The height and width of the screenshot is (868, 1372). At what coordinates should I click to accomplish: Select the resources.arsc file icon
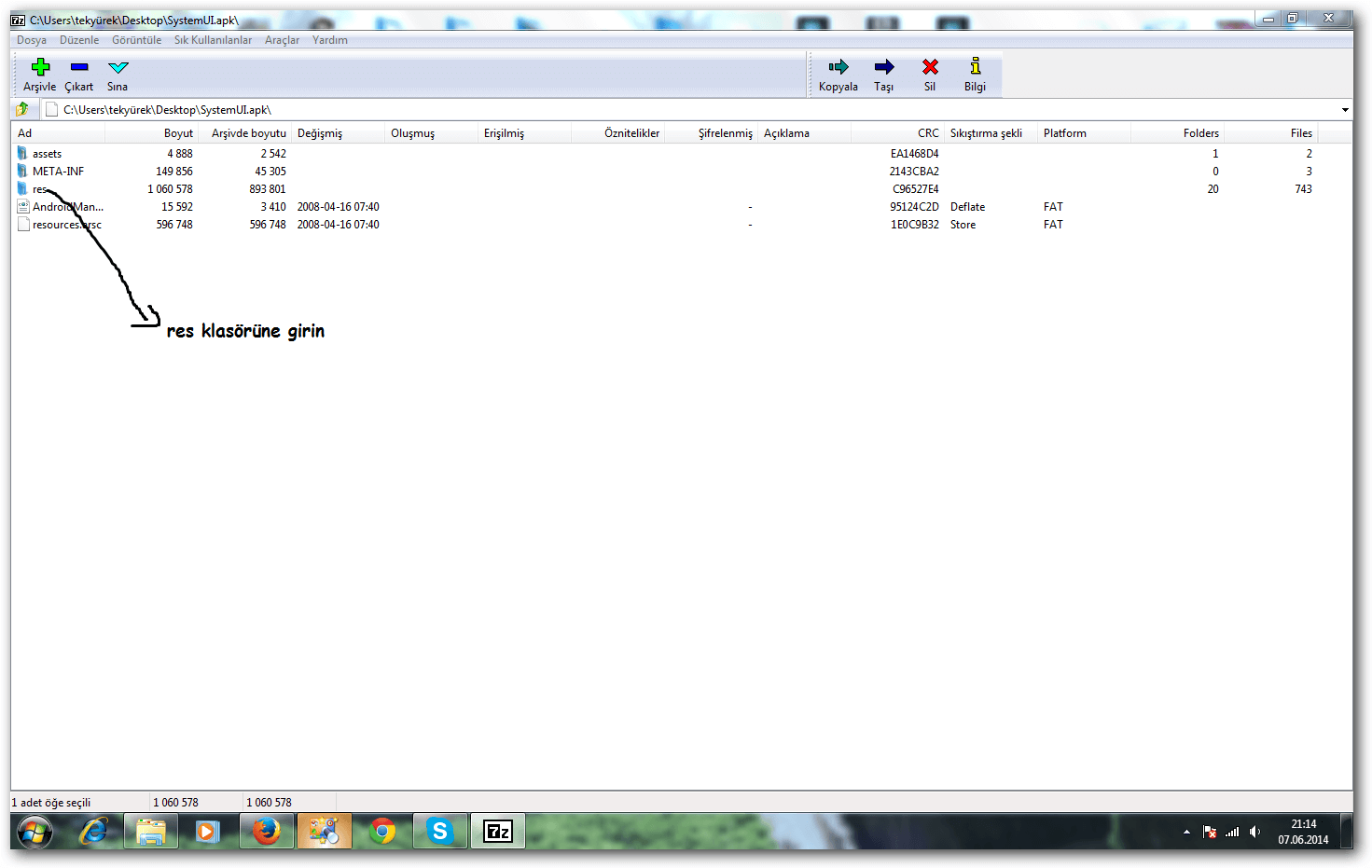coord(23,225)
